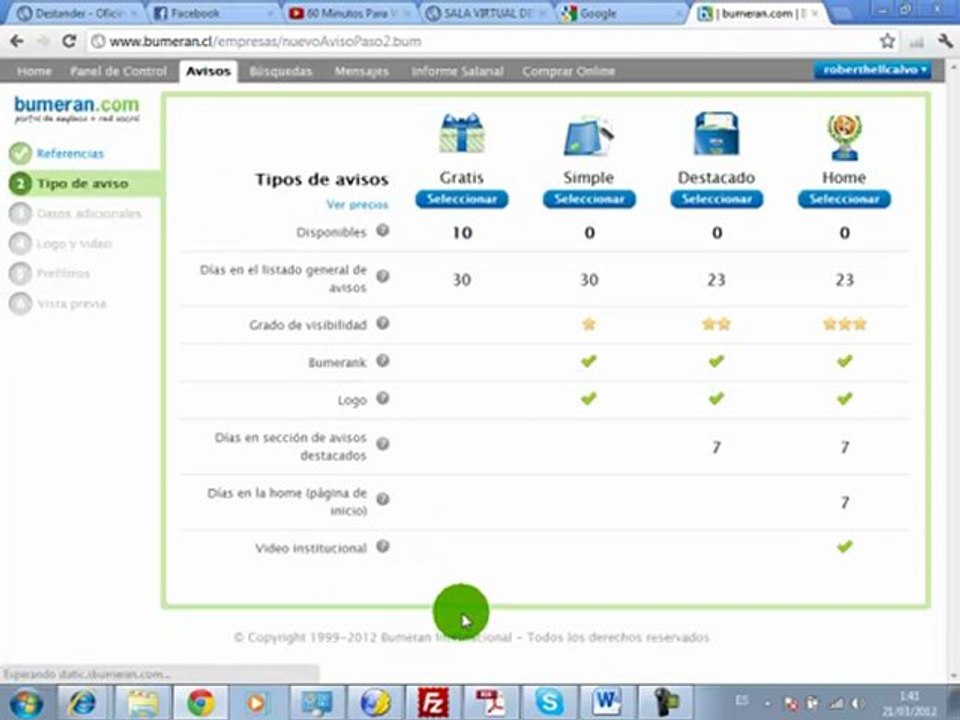Image resolution: width=960 pixels, height=720 pixels.
Task: Open Comprar Online menu item
Action: [x=568, y=71]
